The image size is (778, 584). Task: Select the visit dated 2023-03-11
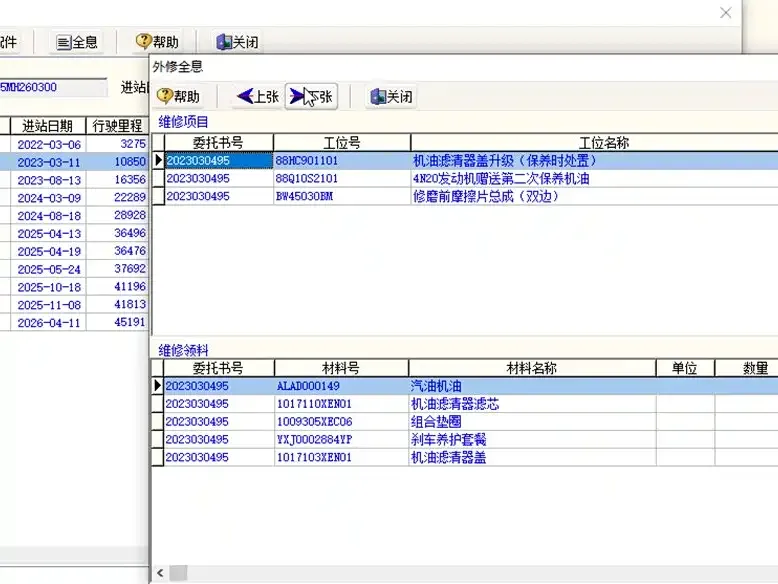[x=74, y=162]
